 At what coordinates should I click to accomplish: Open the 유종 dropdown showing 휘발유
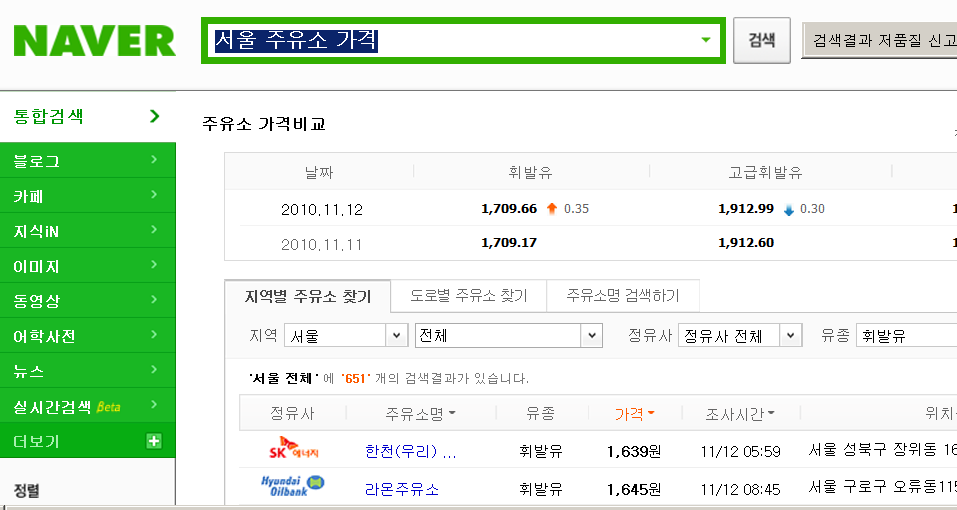(x=906, y=336)
